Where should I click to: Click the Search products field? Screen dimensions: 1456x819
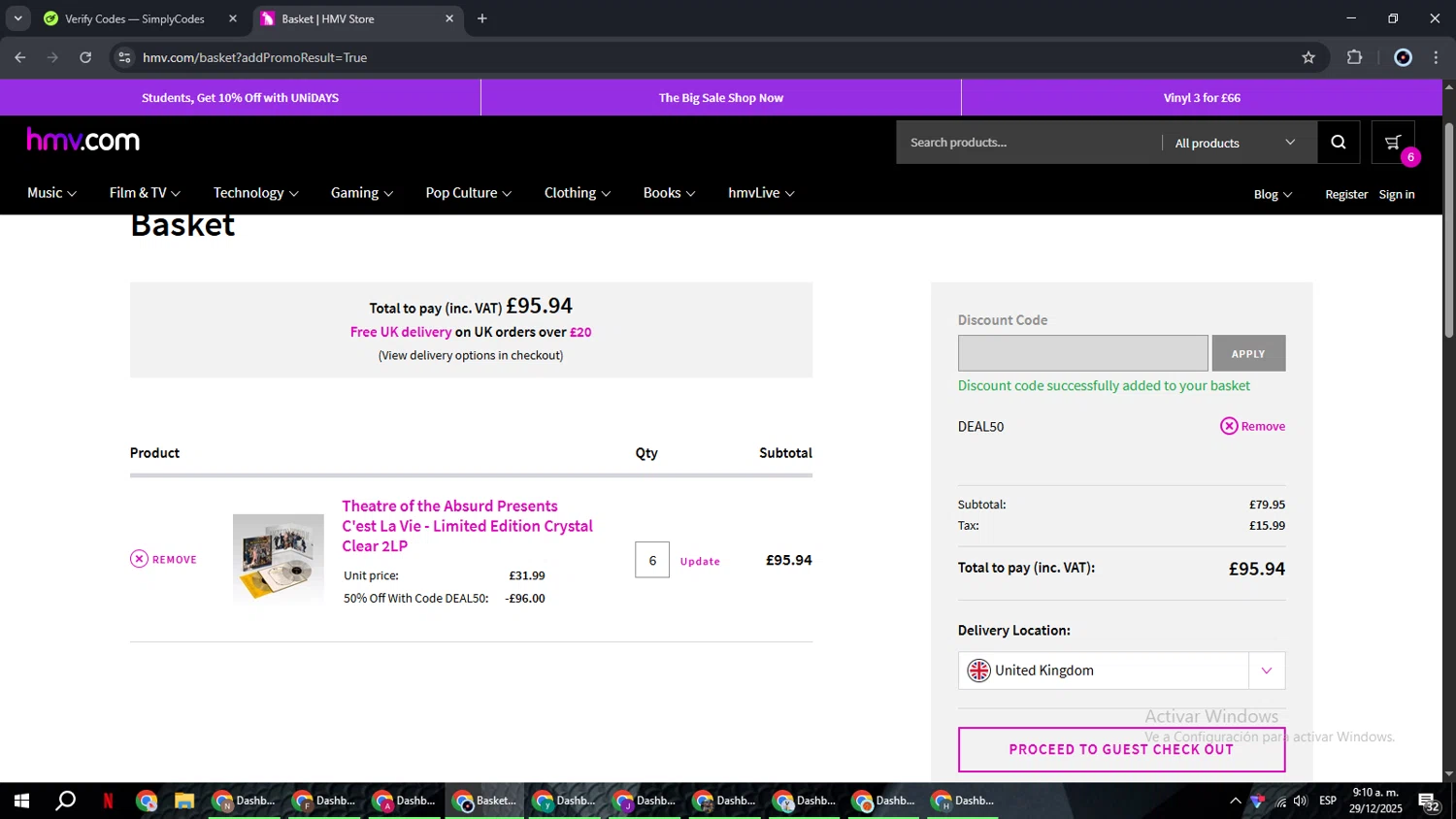[1029, 143]
